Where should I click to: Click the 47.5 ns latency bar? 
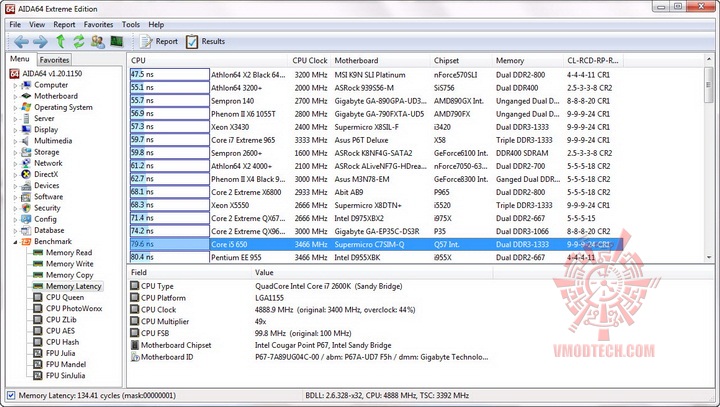pyautogui.click(x=169, y=74)
